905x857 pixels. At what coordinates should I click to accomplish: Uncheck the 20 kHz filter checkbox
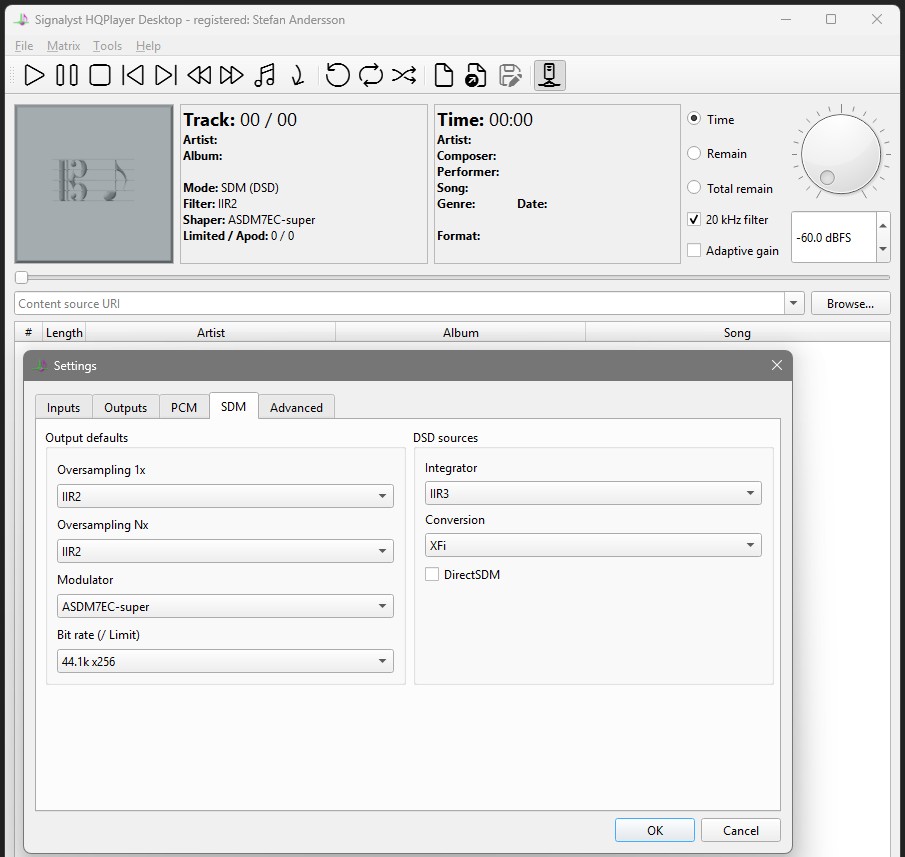tap(694, 219)
